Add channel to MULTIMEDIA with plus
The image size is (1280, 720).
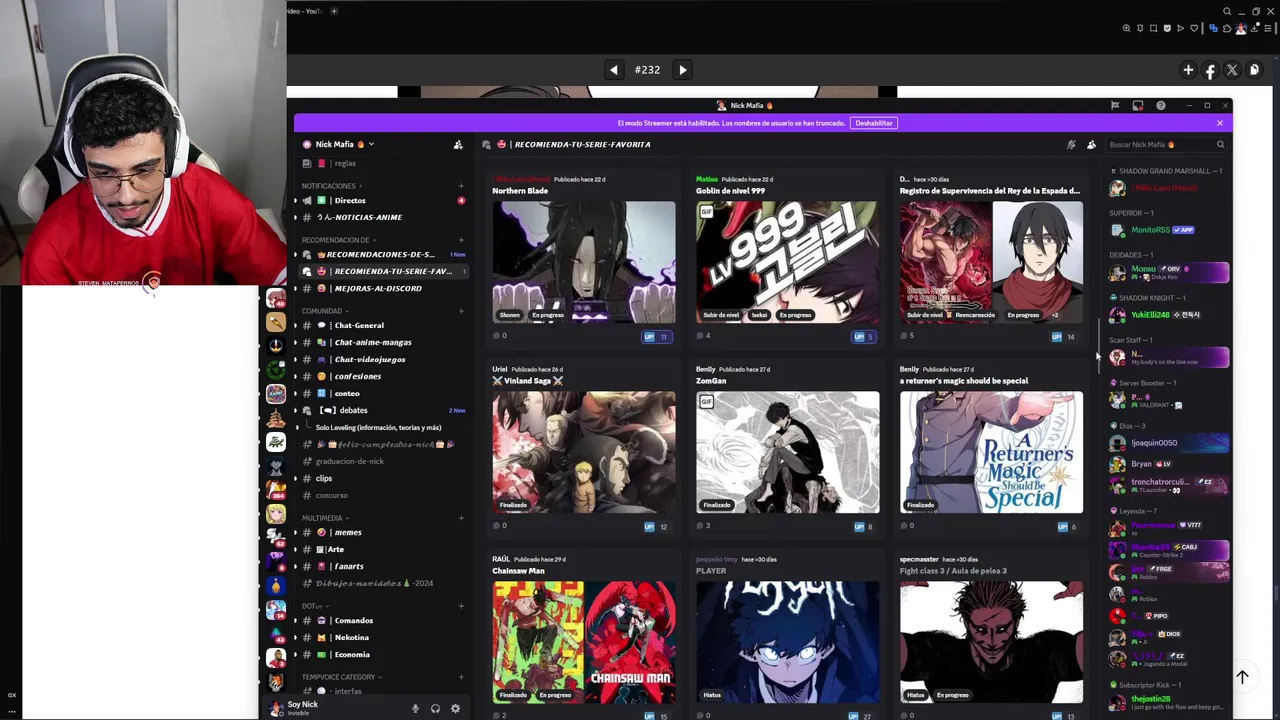(x=461, y=518)
